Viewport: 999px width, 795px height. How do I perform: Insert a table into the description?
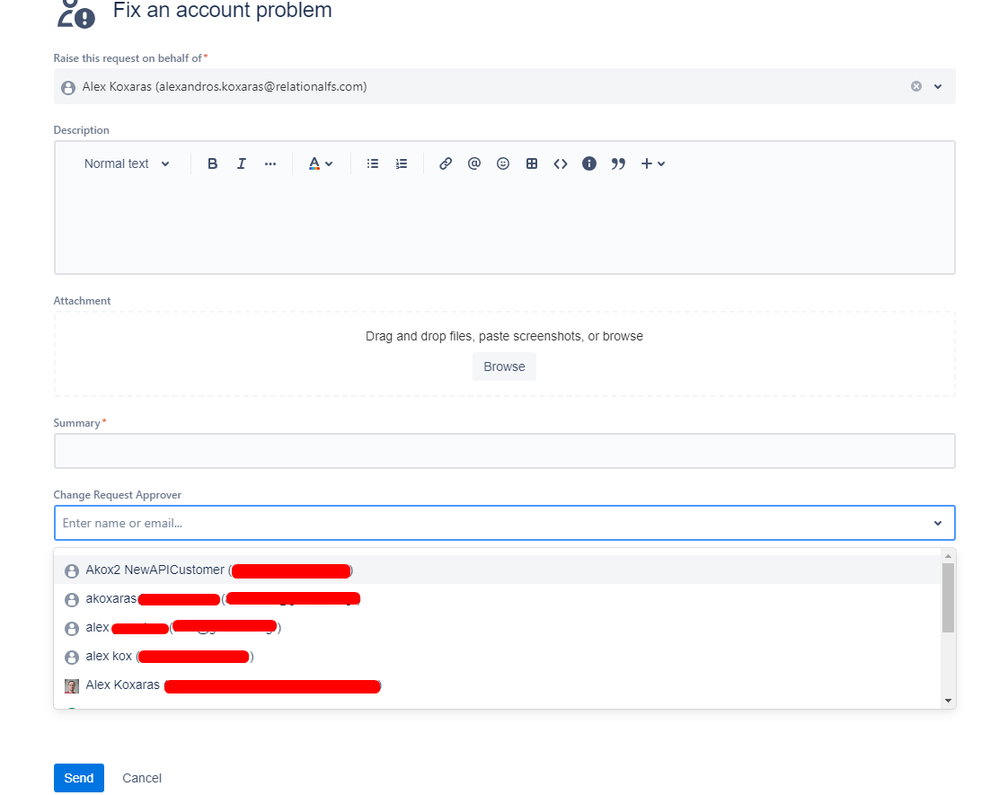pyautogui.click(x=531, y=163)
